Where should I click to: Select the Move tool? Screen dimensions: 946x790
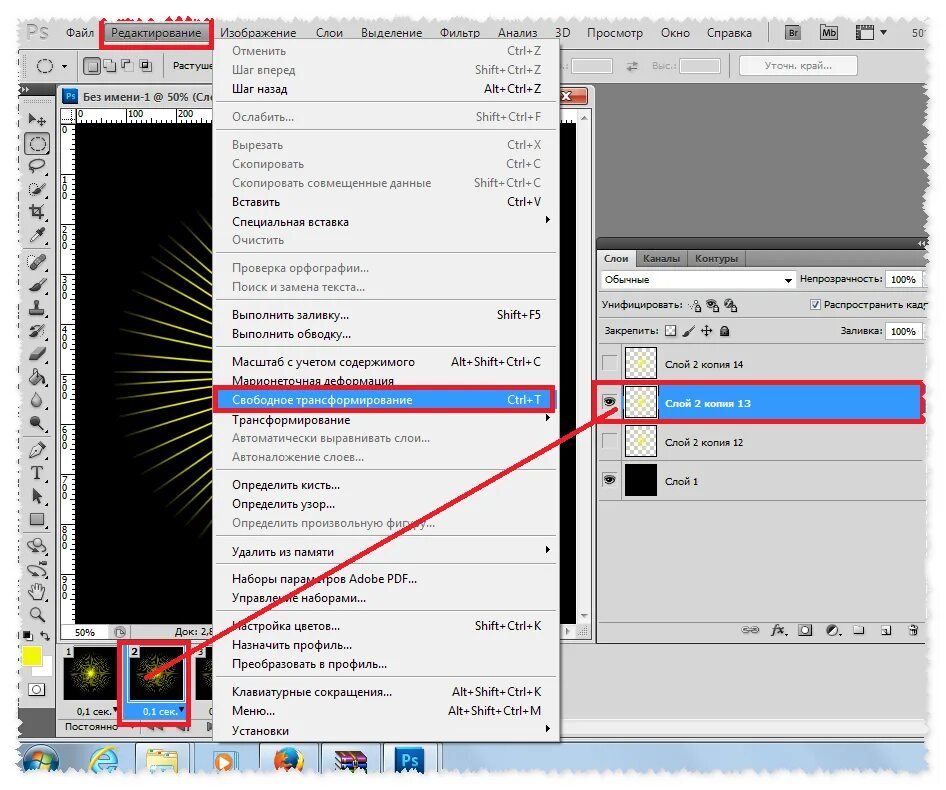click(x=37, y=119)
